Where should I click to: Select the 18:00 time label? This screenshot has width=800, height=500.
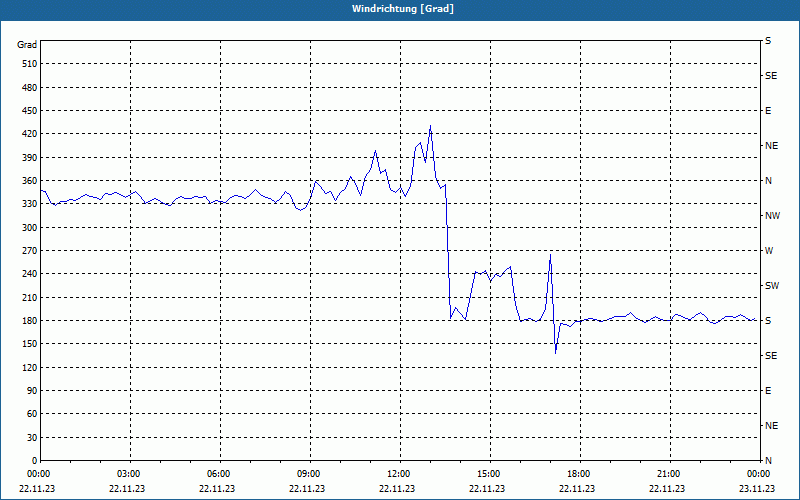point(579,474)
